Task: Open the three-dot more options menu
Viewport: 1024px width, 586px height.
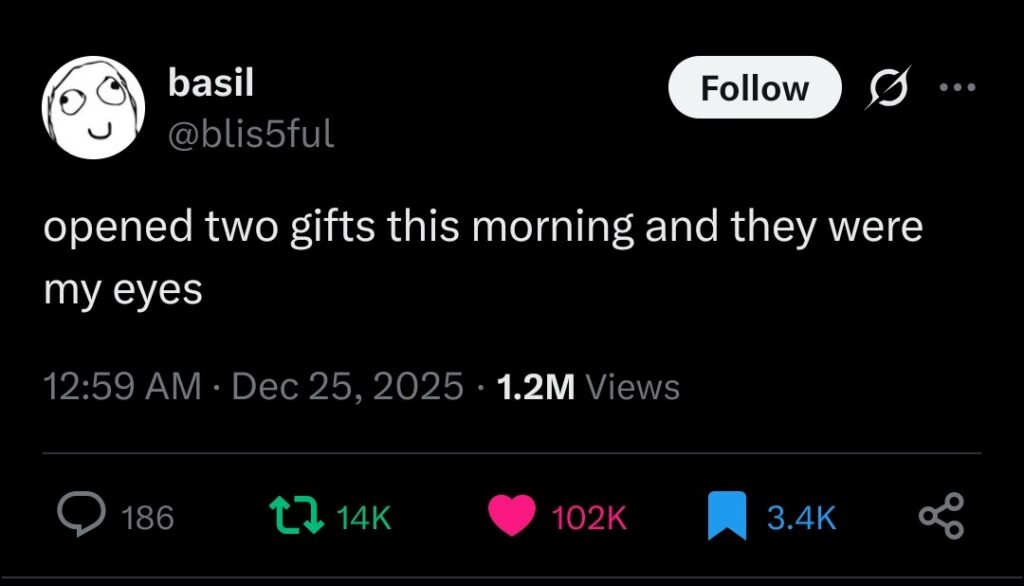Action: [x=956, y=88]
